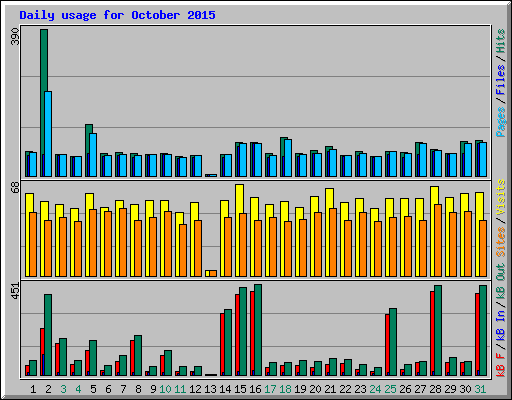Select the green kB Out bar for day 25
Image resolution: width=512 pixels, height=400 pixels.
(x=393, y=342)
